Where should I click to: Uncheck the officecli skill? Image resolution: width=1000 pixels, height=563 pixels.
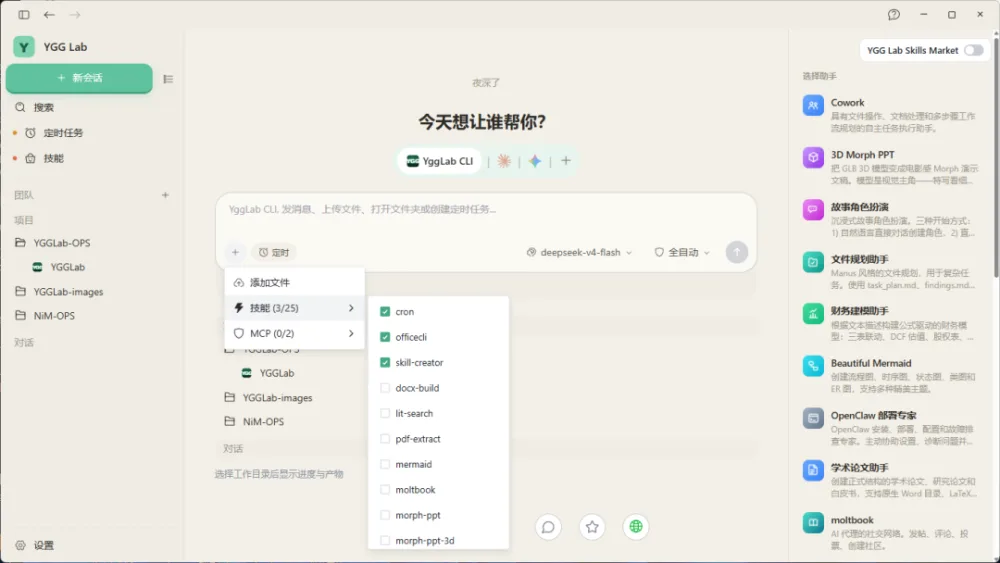point(385,337)
